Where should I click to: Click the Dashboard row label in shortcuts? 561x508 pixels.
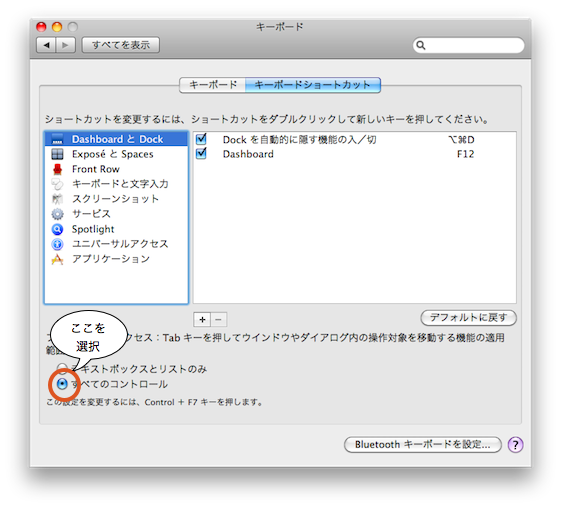(248, 154)
